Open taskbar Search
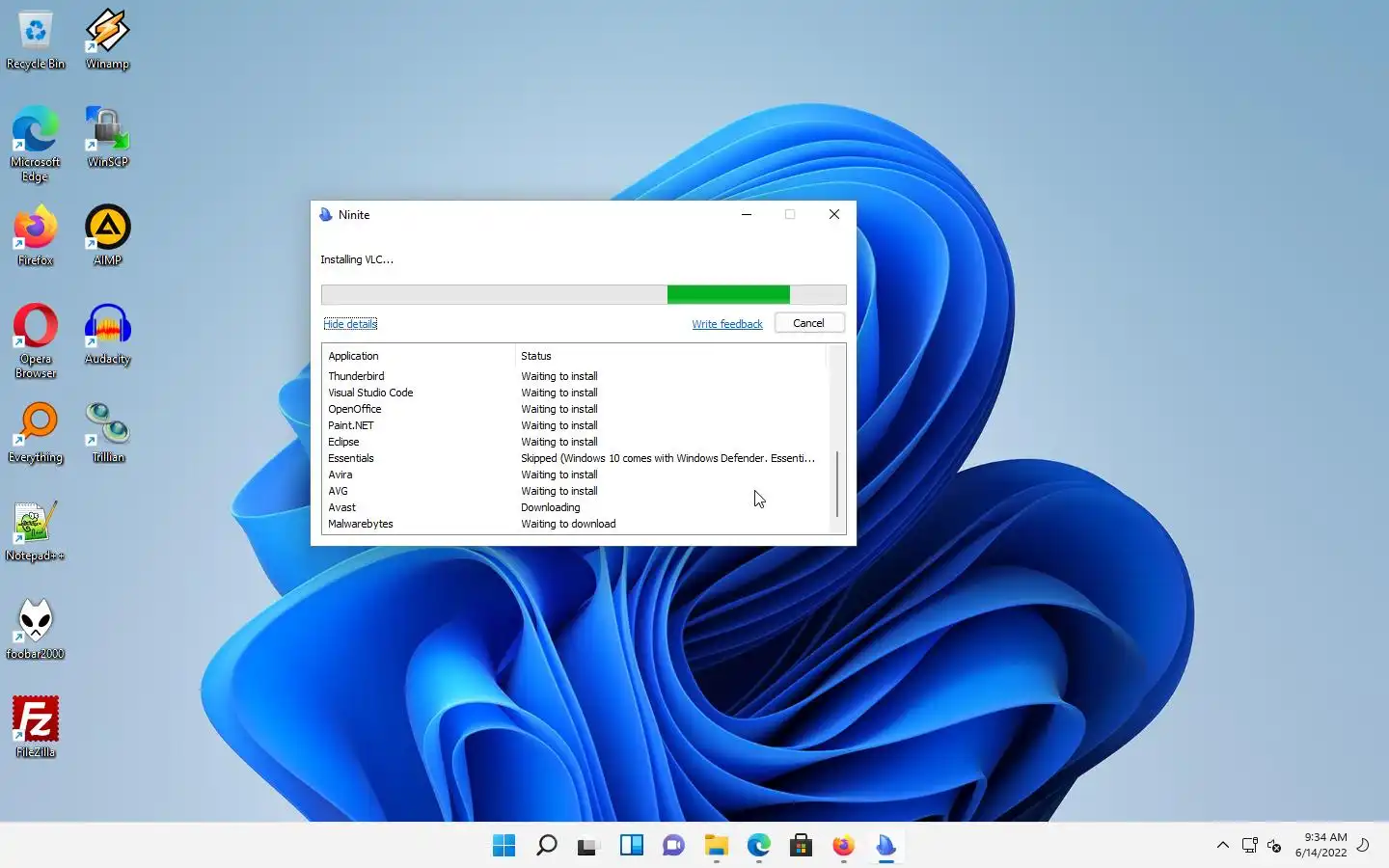Viewport: 1389px width, 868px height. click(x=546, y=846)
